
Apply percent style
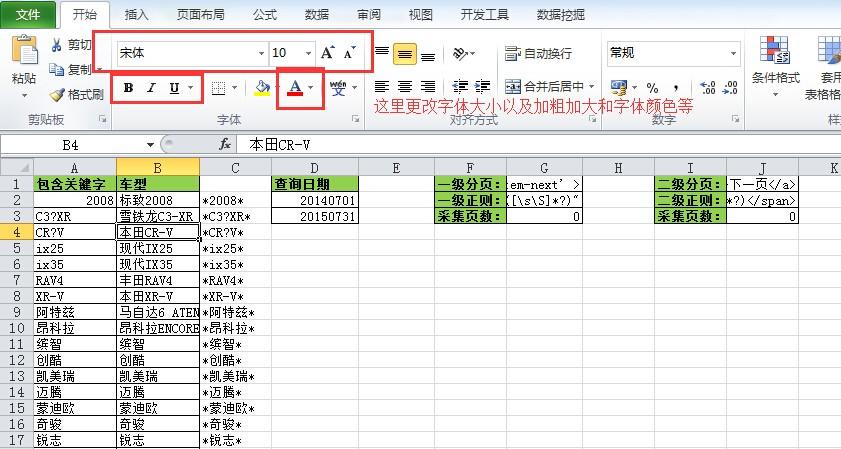[652, 87]
